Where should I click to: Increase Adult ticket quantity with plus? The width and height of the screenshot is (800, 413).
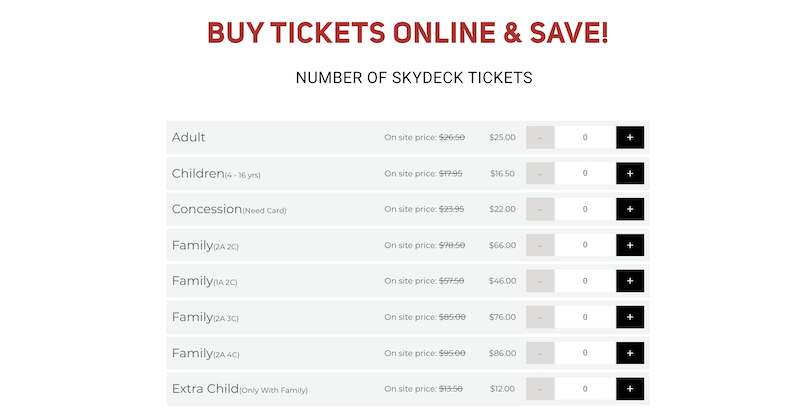click(630, 137)
